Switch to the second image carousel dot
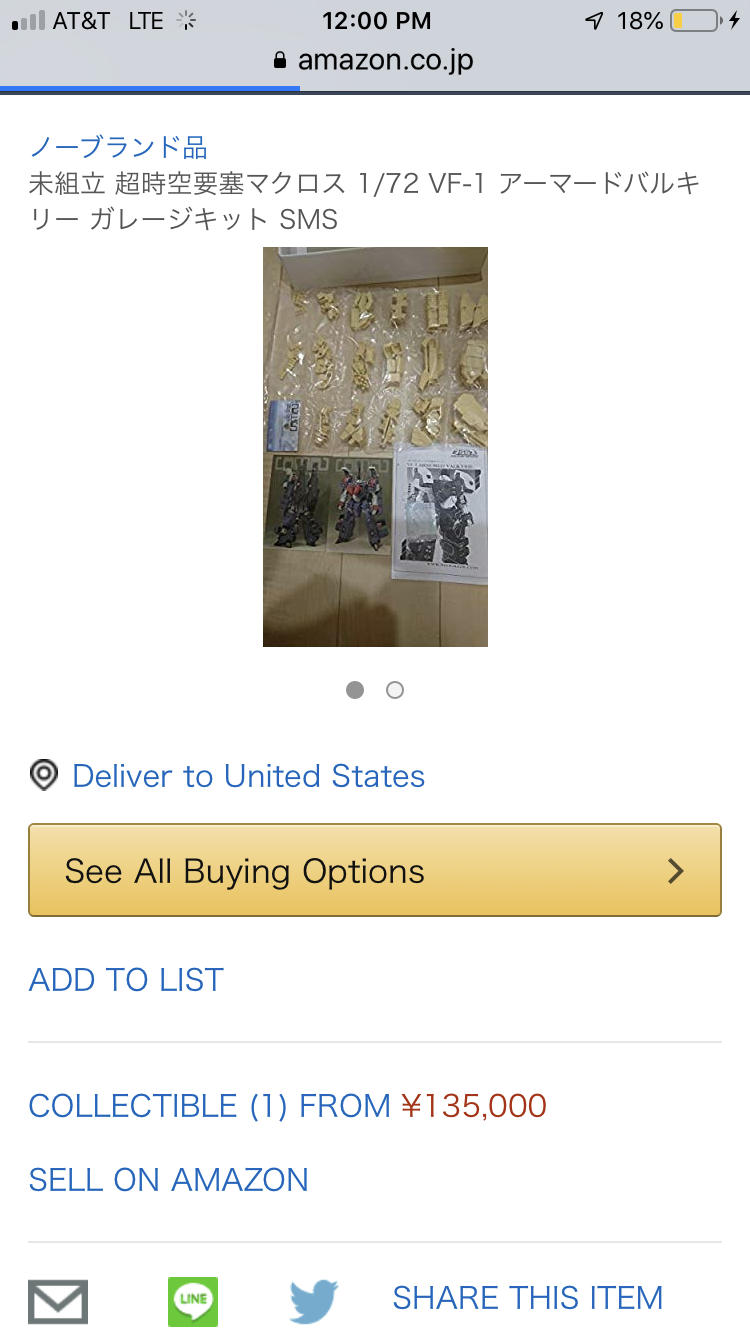This screenshot has height=1334, width=750. point(395,690)
